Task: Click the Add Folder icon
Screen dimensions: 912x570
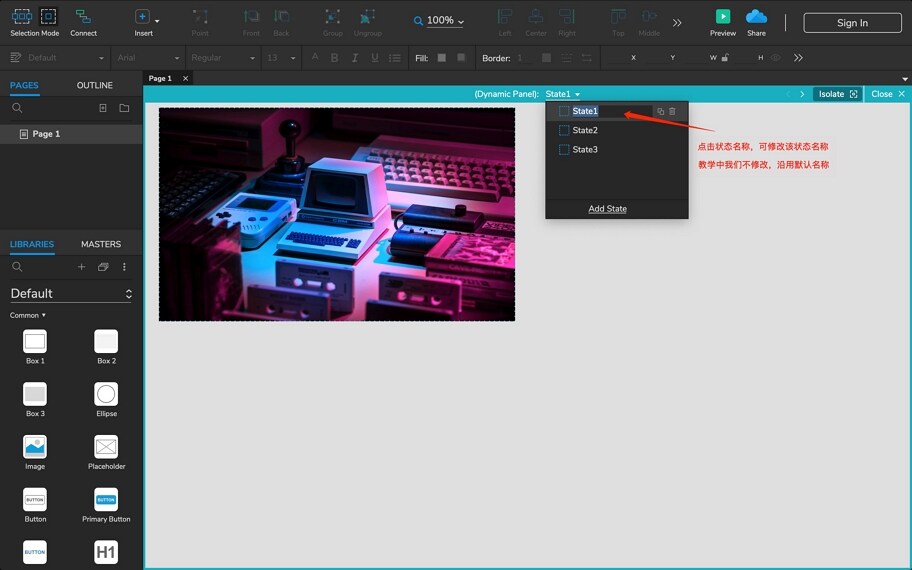Action: 124,108
